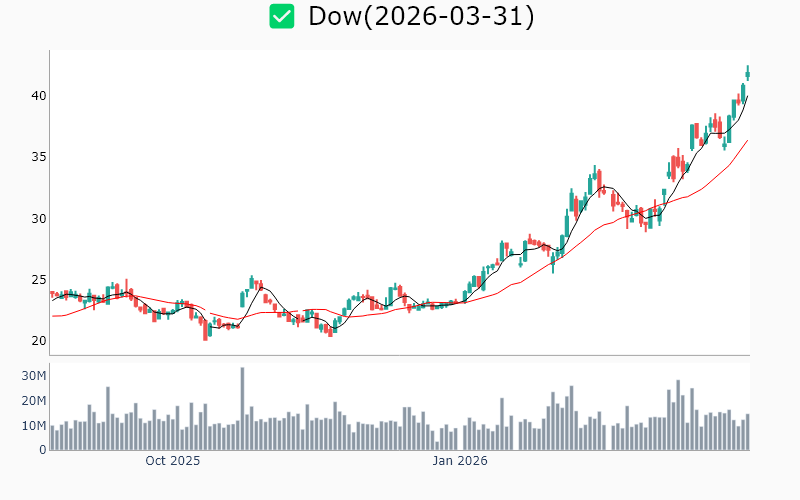The width and height of the screenshot is (800, 500).
Task: Click the first candlestick at the far left
Action: (x=52, y=294)
